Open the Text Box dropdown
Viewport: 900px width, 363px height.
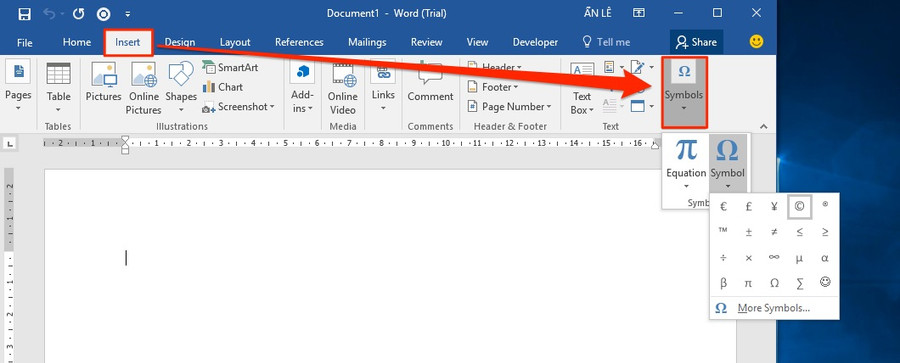click(582, 89)
